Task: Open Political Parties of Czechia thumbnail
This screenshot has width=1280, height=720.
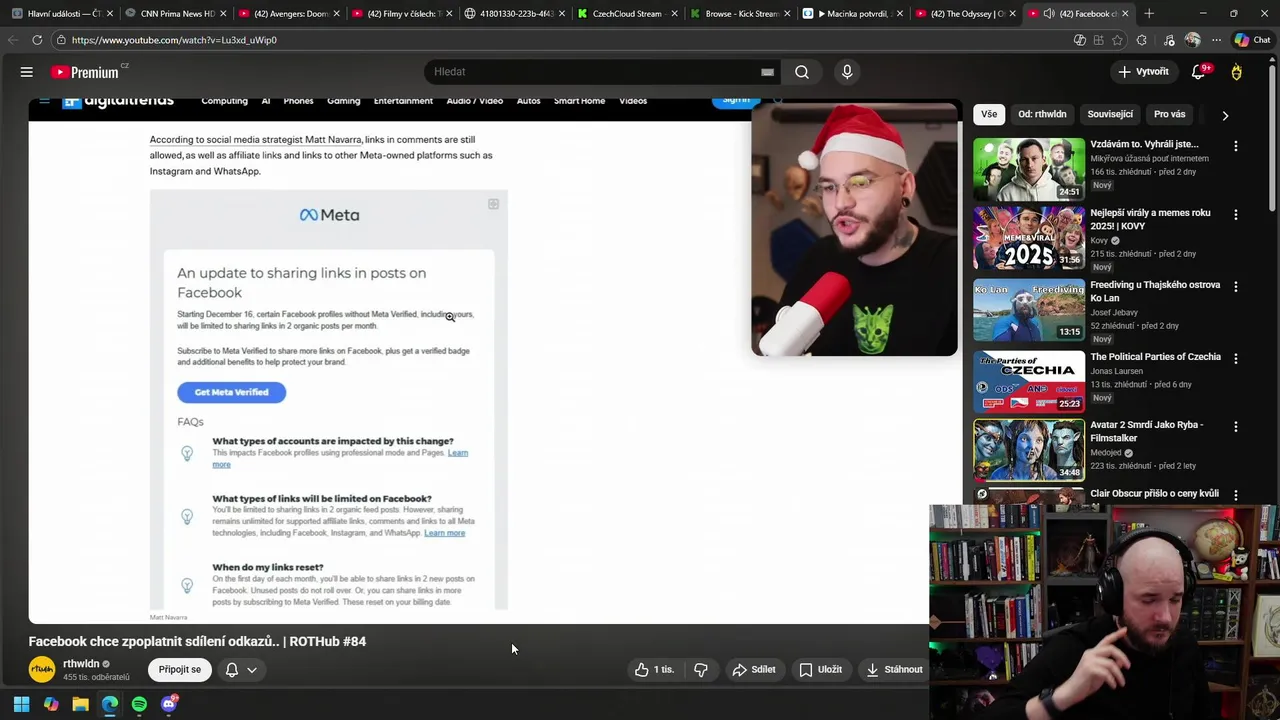Action: 1029,382
